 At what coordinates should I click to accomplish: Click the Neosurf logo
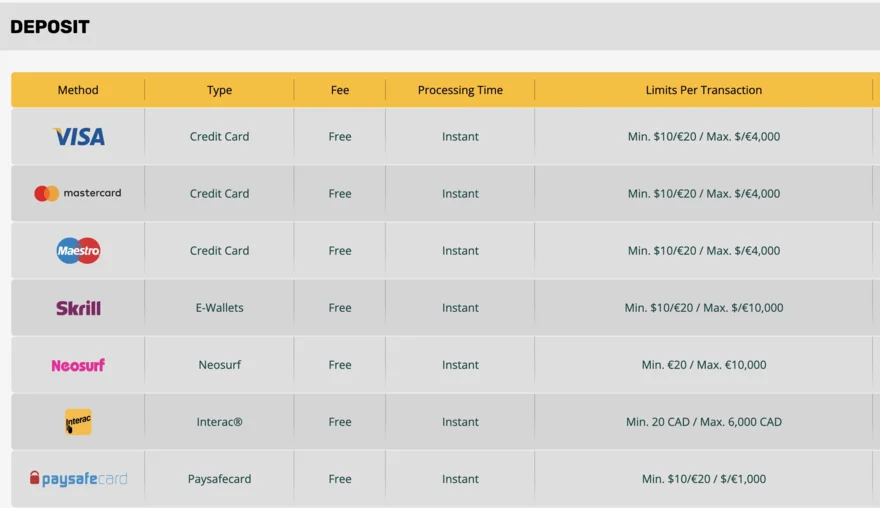point(78,365)
